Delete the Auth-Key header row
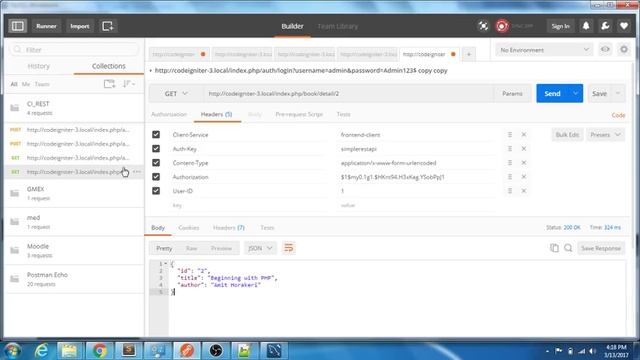Viewport: 640px width, 360px height. tap(524, 149)
